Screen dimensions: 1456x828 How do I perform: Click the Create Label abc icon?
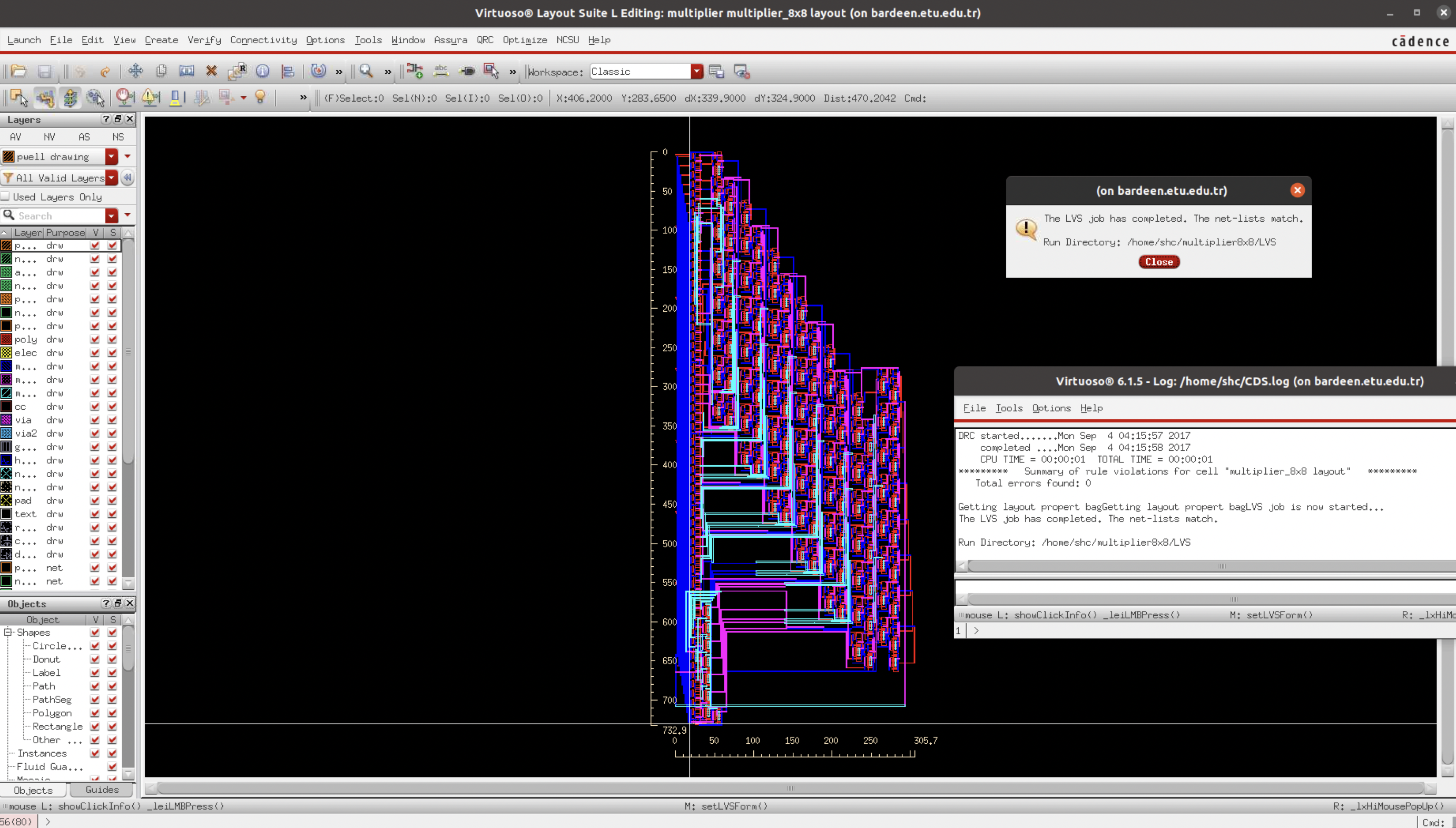[x=441, y=71]
